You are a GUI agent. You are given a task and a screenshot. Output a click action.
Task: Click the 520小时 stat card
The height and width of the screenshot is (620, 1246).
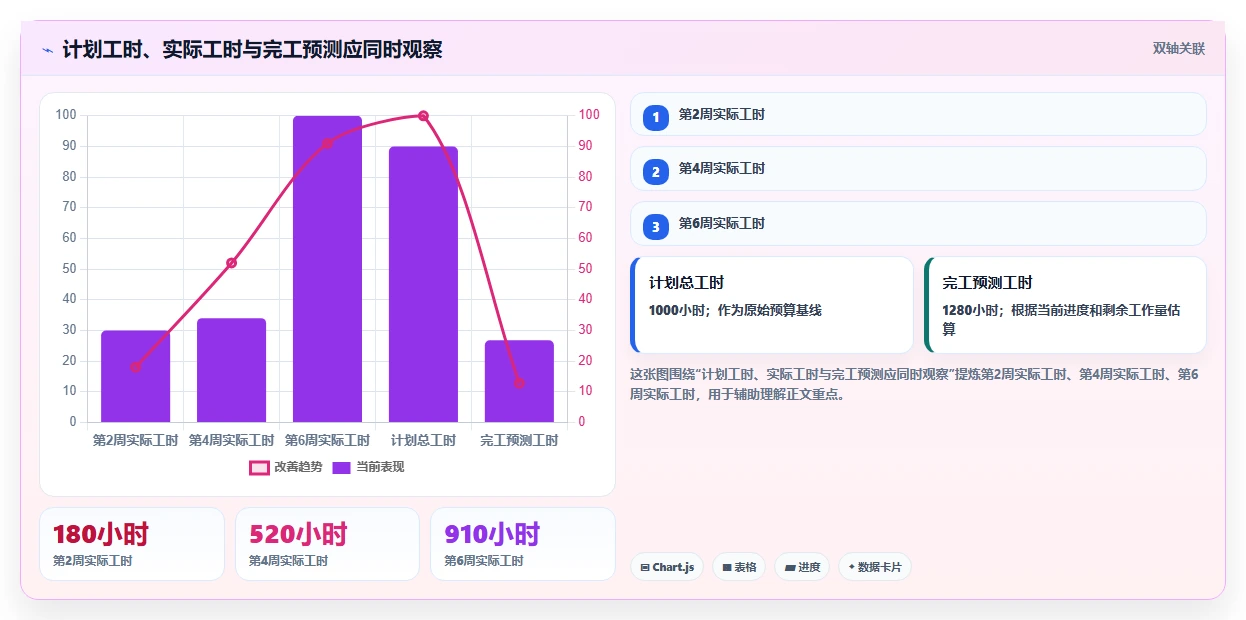click(327, 544)
